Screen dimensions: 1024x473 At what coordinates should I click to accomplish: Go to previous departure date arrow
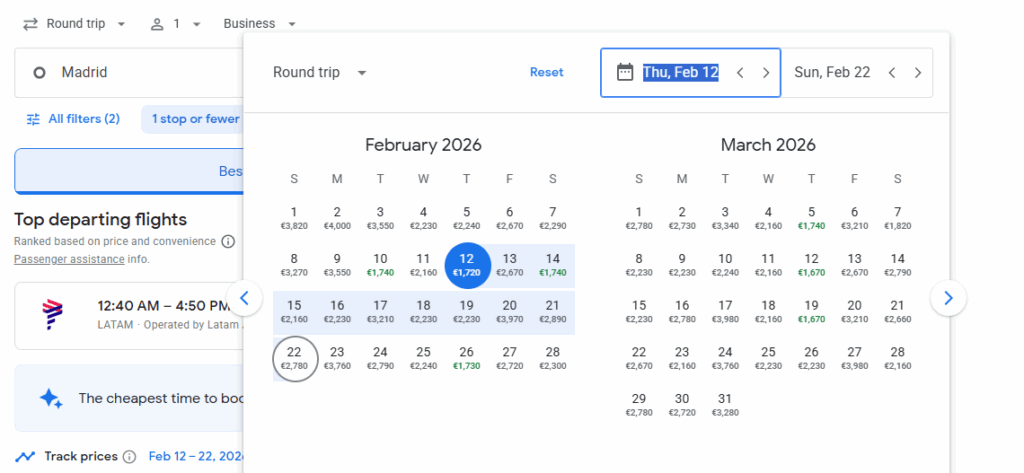pyautogui.click(x=740, y=72)
